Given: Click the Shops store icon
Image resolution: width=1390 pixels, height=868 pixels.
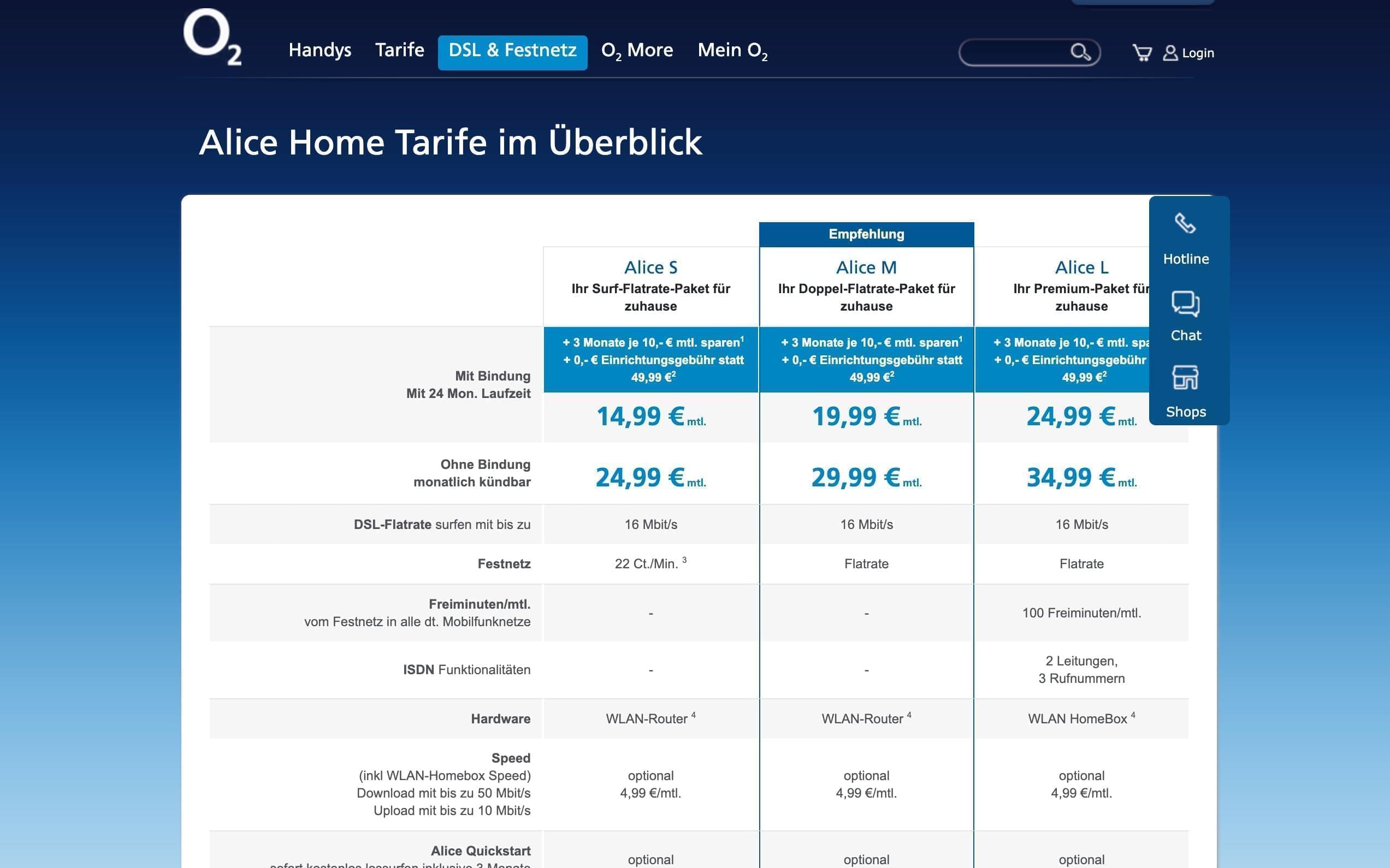Looking at the screenshot, I should click(x=1185, y=377).
